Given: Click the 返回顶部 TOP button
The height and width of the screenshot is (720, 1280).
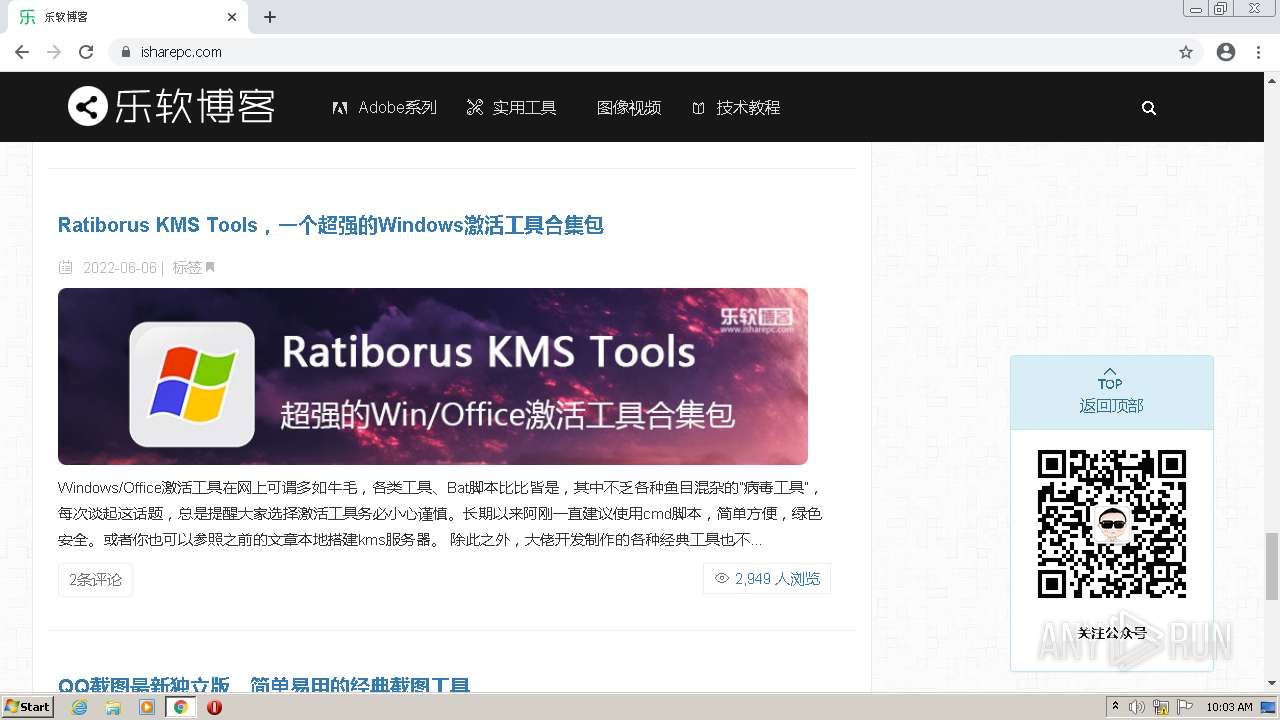Looking at the screenshot, I should 1111,392.
